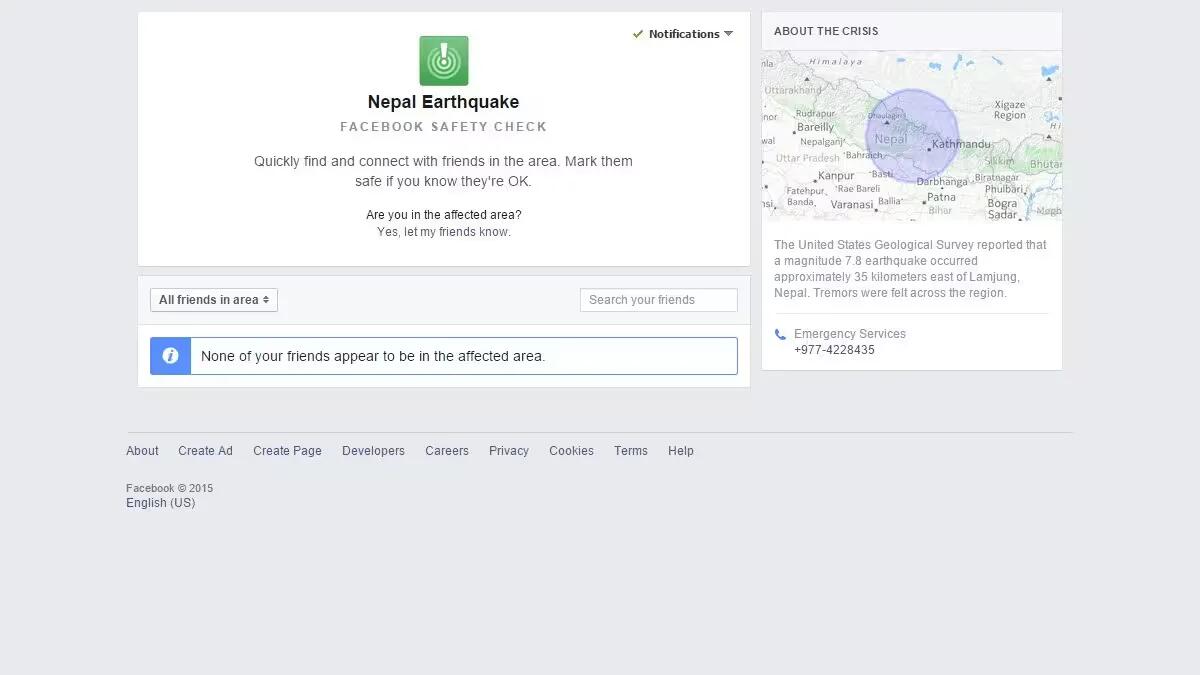Click the Are you in the affected area text

(x=444, y=215)
